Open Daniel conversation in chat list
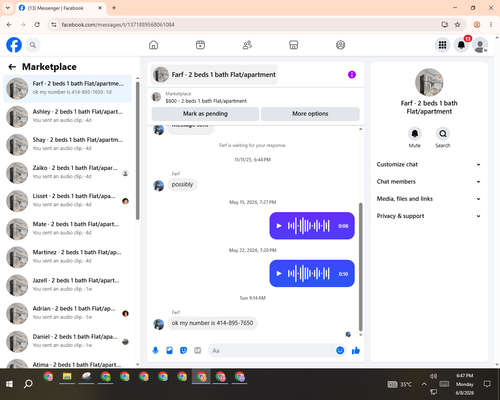Image resolution: width=500 pixels, height=400 pixels. click(68, 342)
